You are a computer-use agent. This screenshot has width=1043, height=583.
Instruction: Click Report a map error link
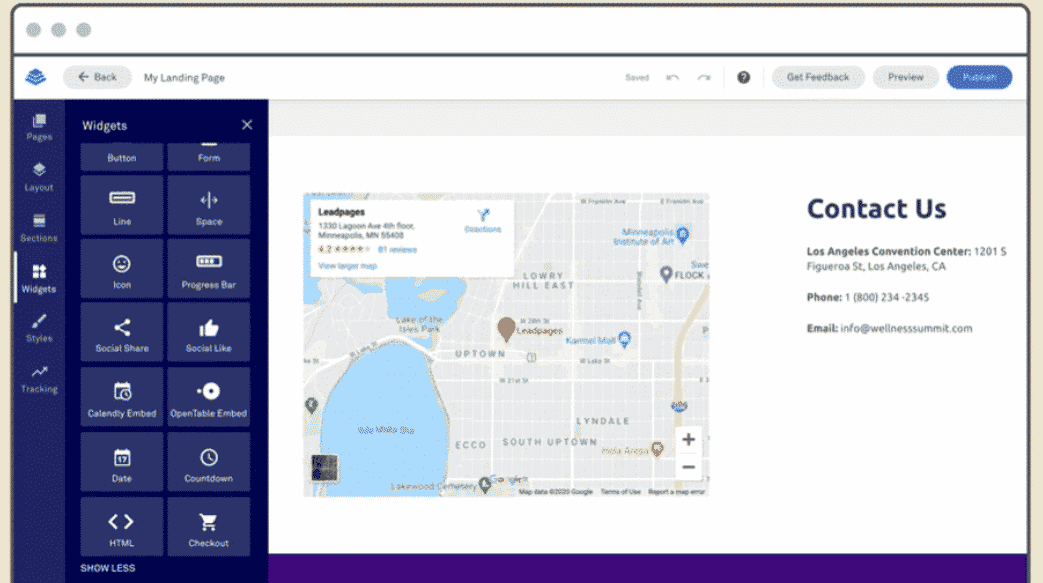pyautogui.click(x=676, y=492)
